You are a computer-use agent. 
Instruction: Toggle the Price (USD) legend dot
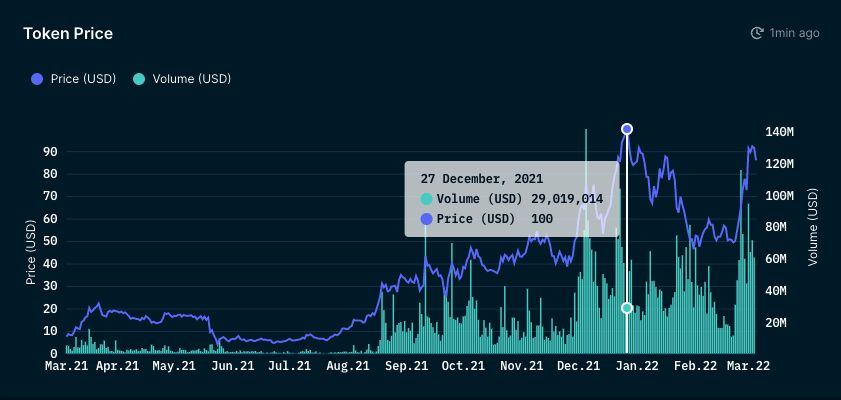[37, 79]
